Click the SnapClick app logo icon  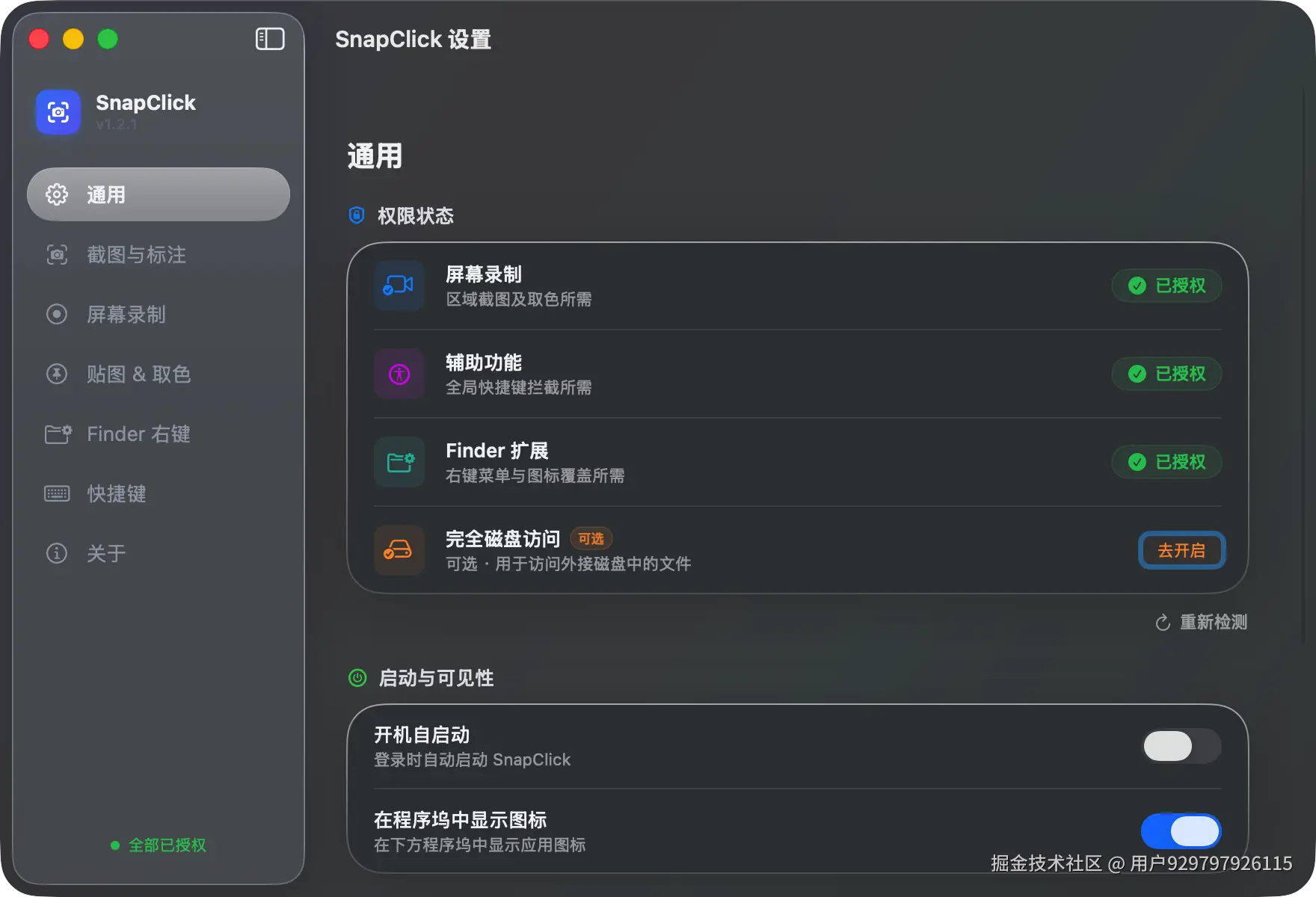tap(58, 112)
